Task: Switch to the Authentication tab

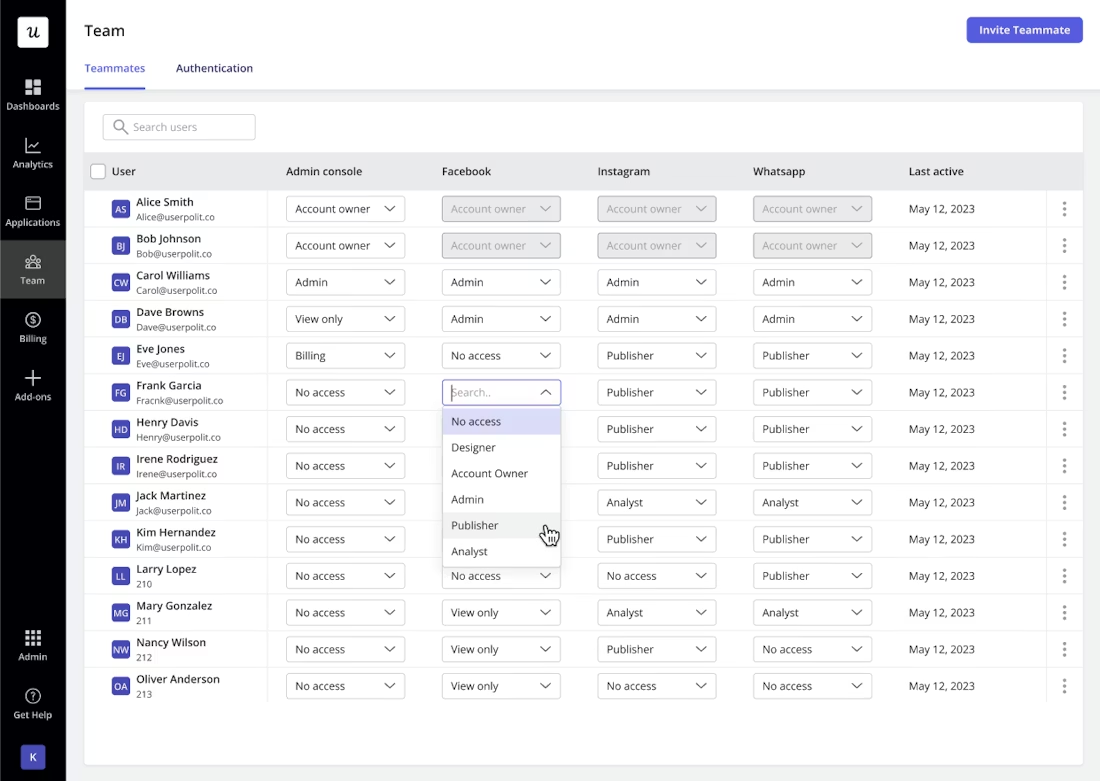Action: coord(214,68)
